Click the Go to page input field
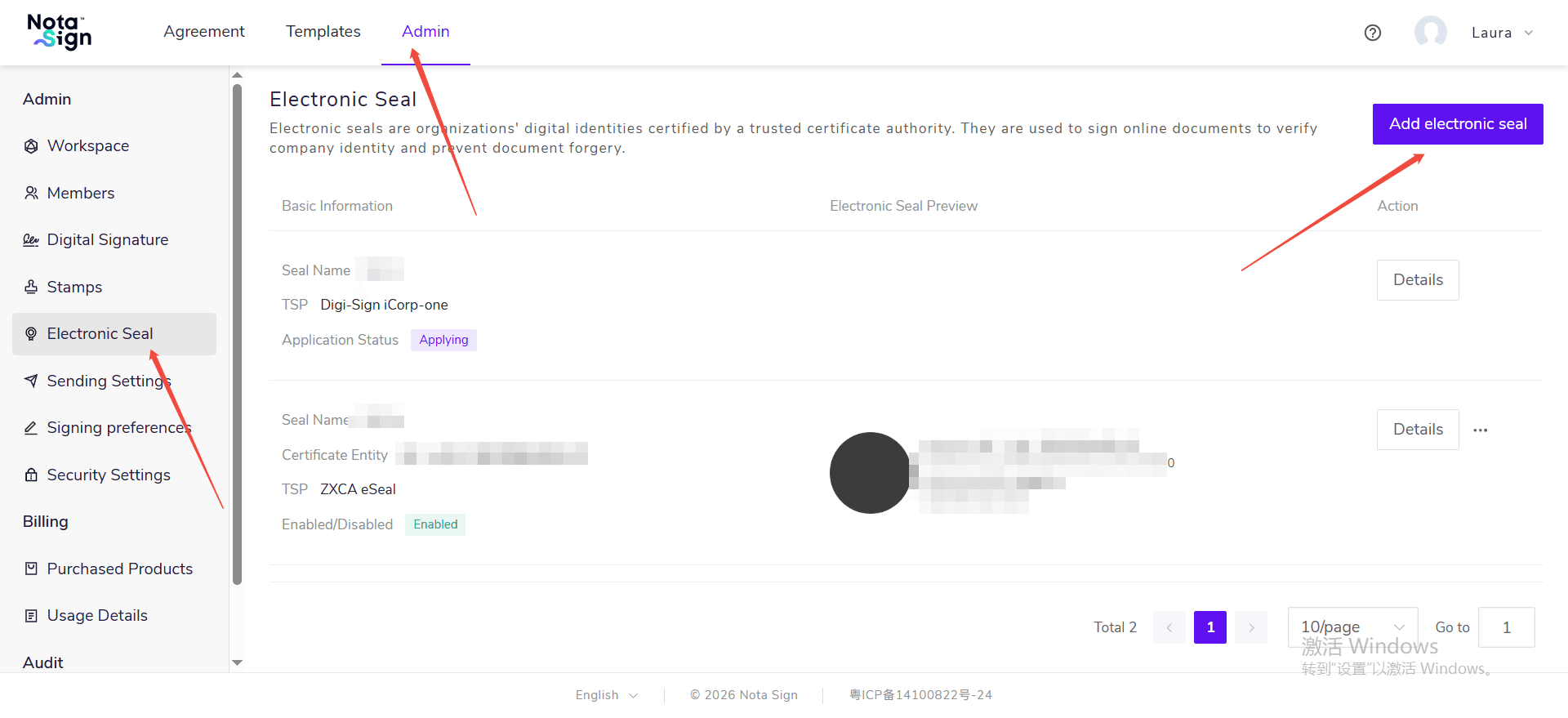The width and height of the screenshot is (1568, 718). 1507,627
